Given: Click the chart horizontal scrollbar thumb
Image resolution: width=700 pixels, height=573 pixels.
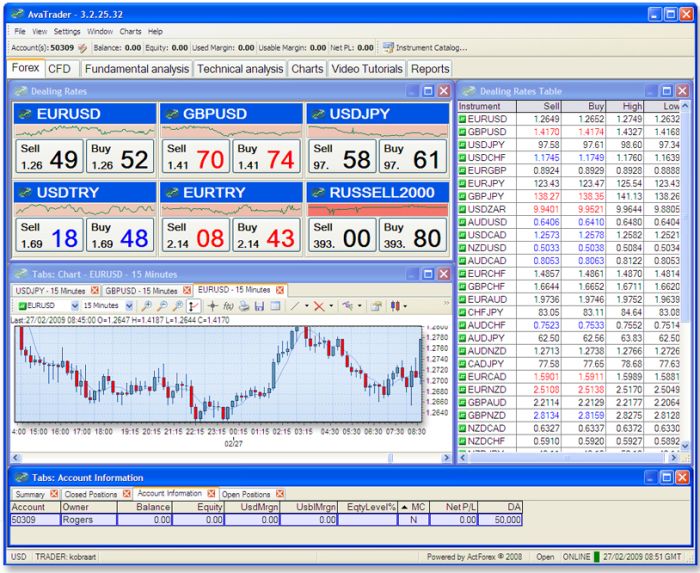Looking at the screenshot, I should pos(391,457).
